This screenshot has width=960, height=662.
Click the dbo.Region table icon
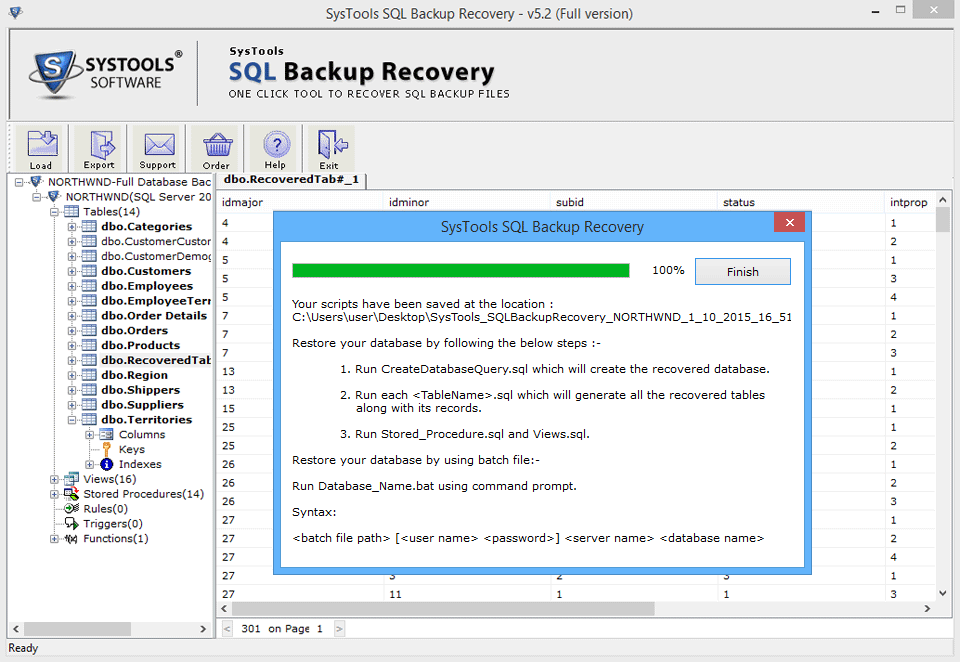(89, 375)
